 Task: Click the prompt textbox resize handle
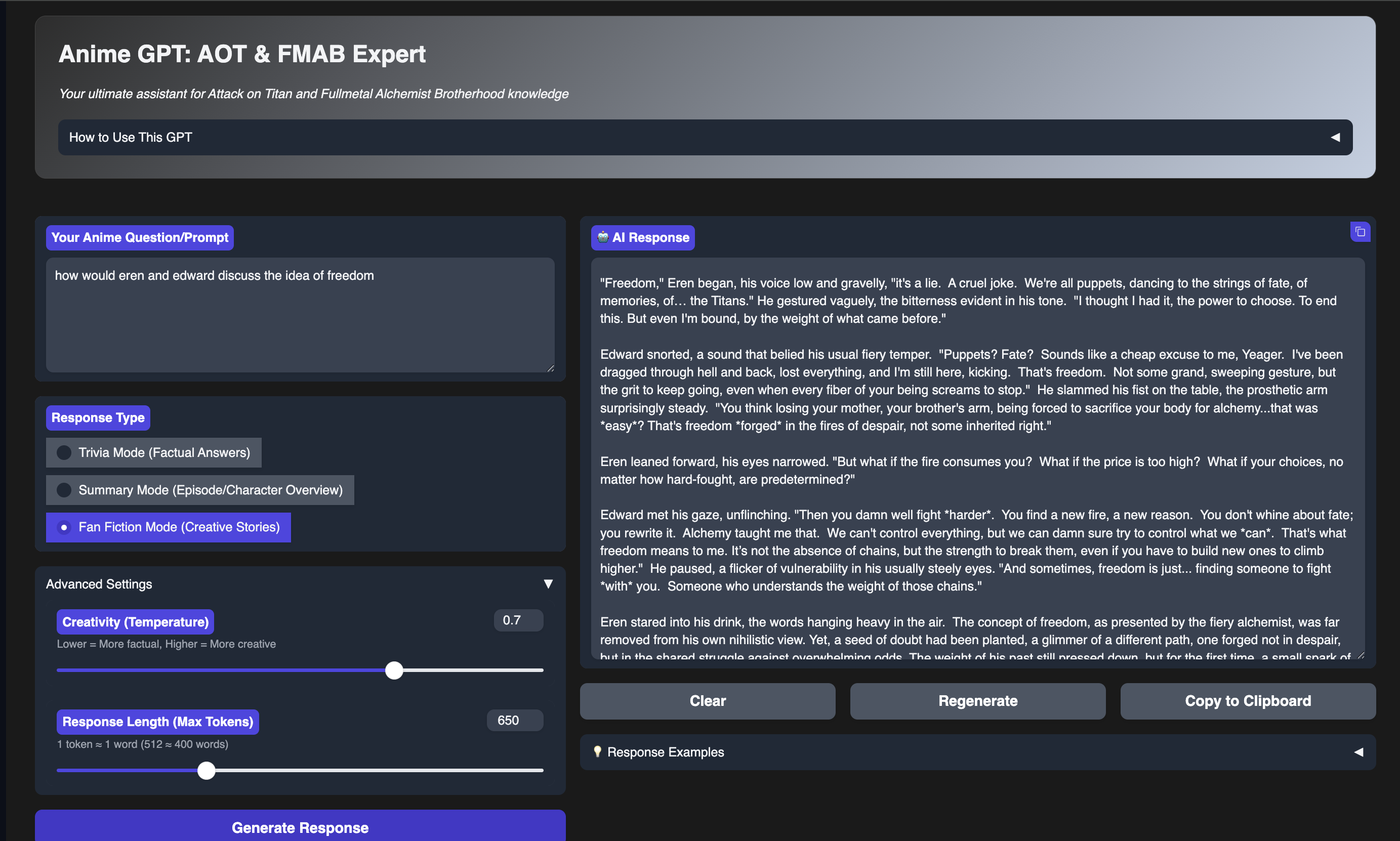[550, 368]
